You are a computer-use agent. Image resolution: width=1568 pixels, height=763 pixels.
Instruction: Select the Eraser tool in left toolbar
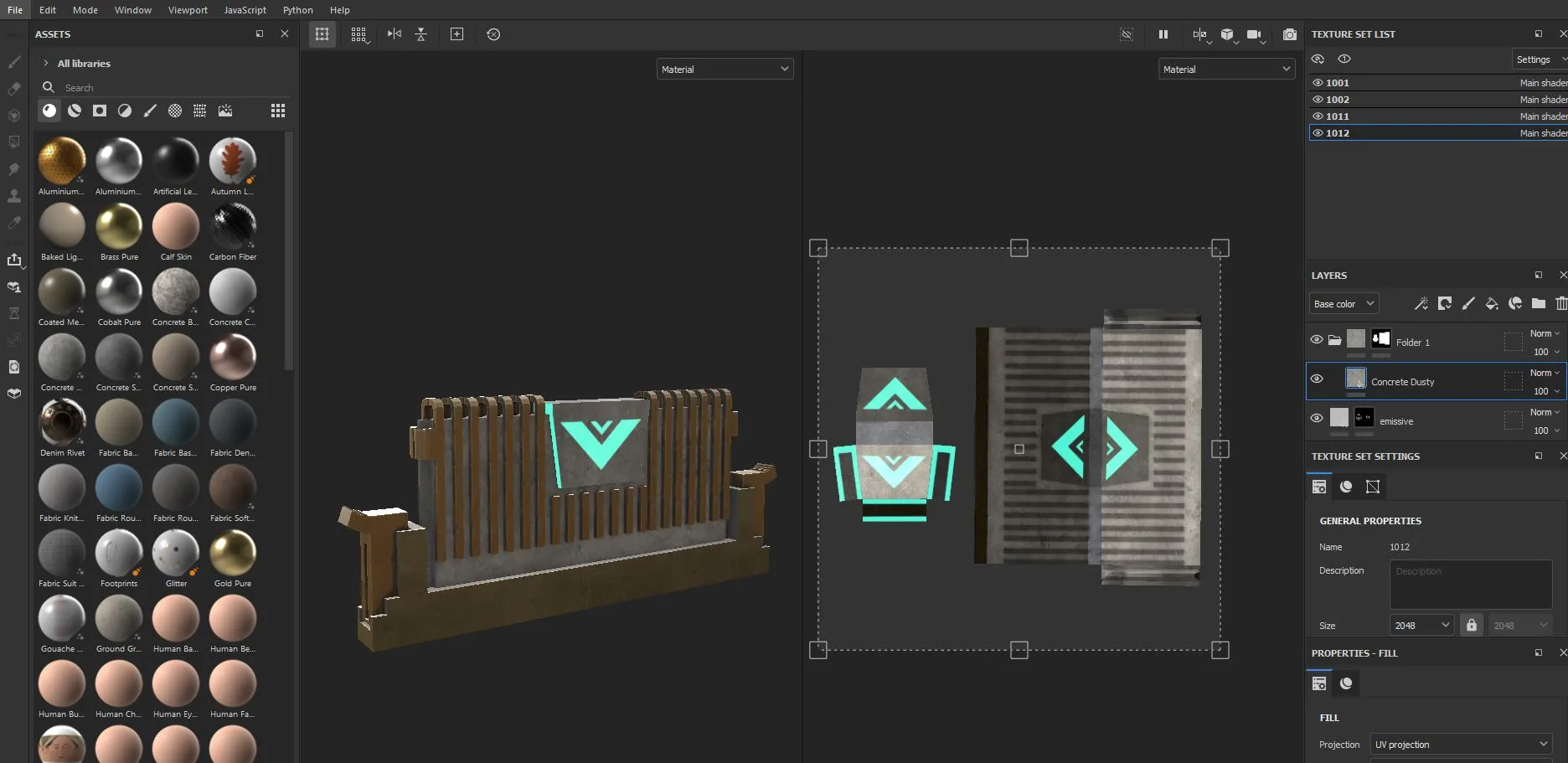(14, 89)
